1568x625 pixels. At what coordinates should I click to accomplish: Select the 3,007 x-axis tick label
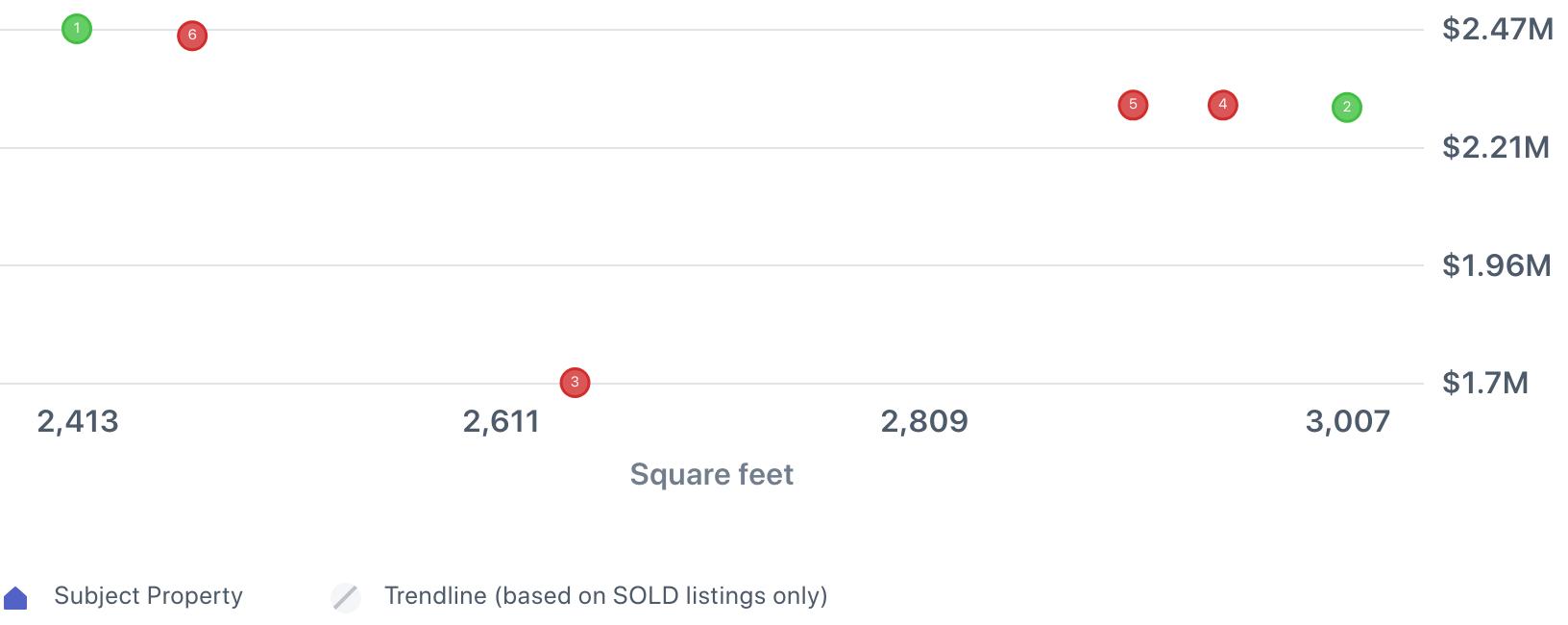1347,421
